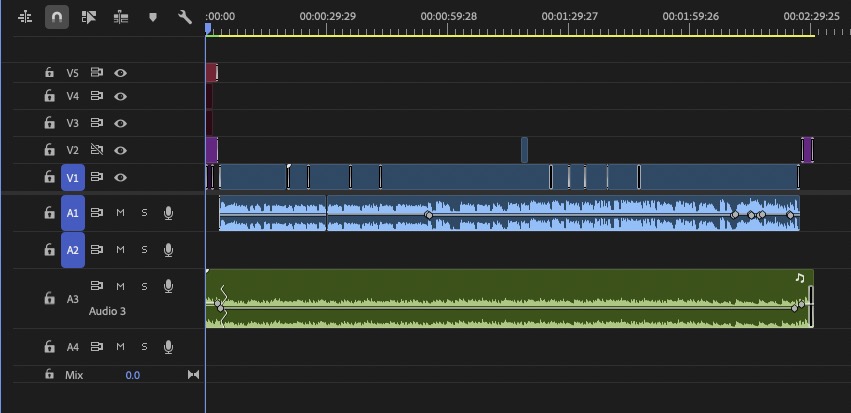
Task: Toggle Snap in timeline magnet icon
Action: (57, 17)
